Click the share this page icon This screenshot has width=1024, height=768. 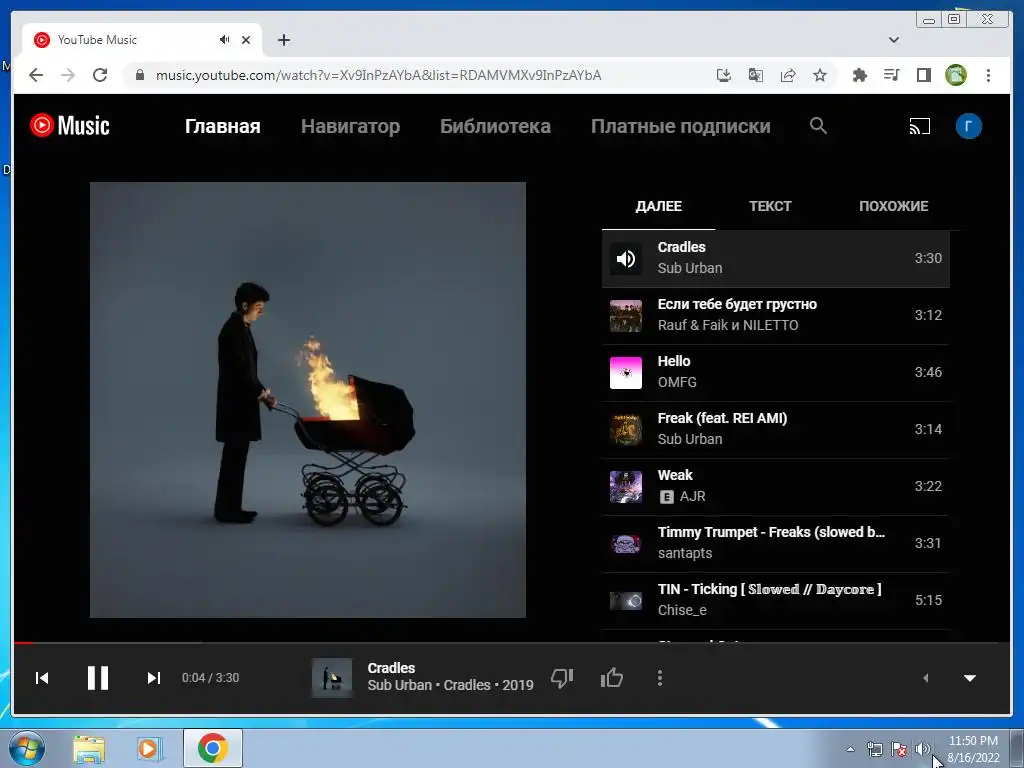pyautogui.click(x=788, y=75)
